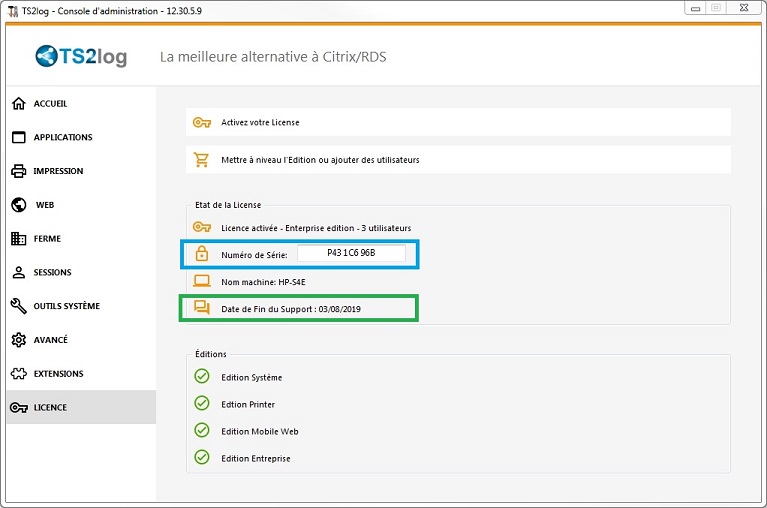Open OUTILS SYSTÈME section
The height and width of the screenshot is (508, 767).
coord(81,306)
